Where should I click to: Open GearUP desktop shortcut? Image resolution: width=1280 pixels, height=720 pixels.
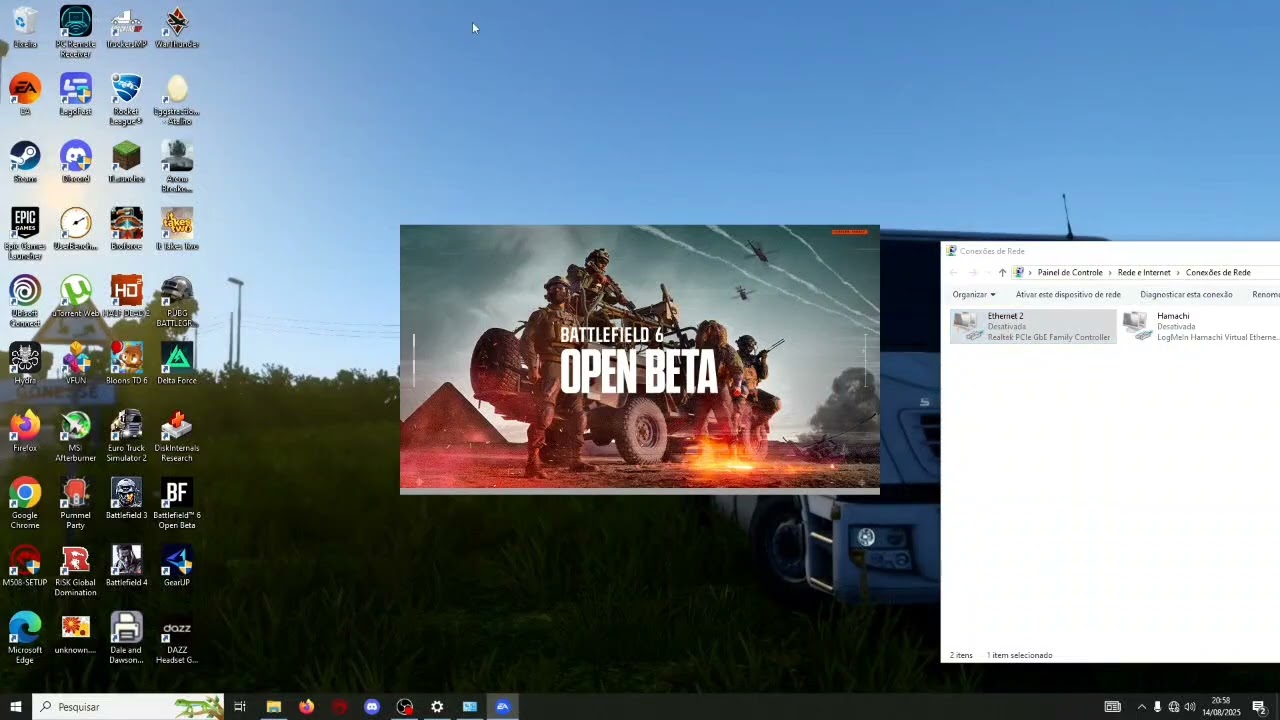point(177,565)
